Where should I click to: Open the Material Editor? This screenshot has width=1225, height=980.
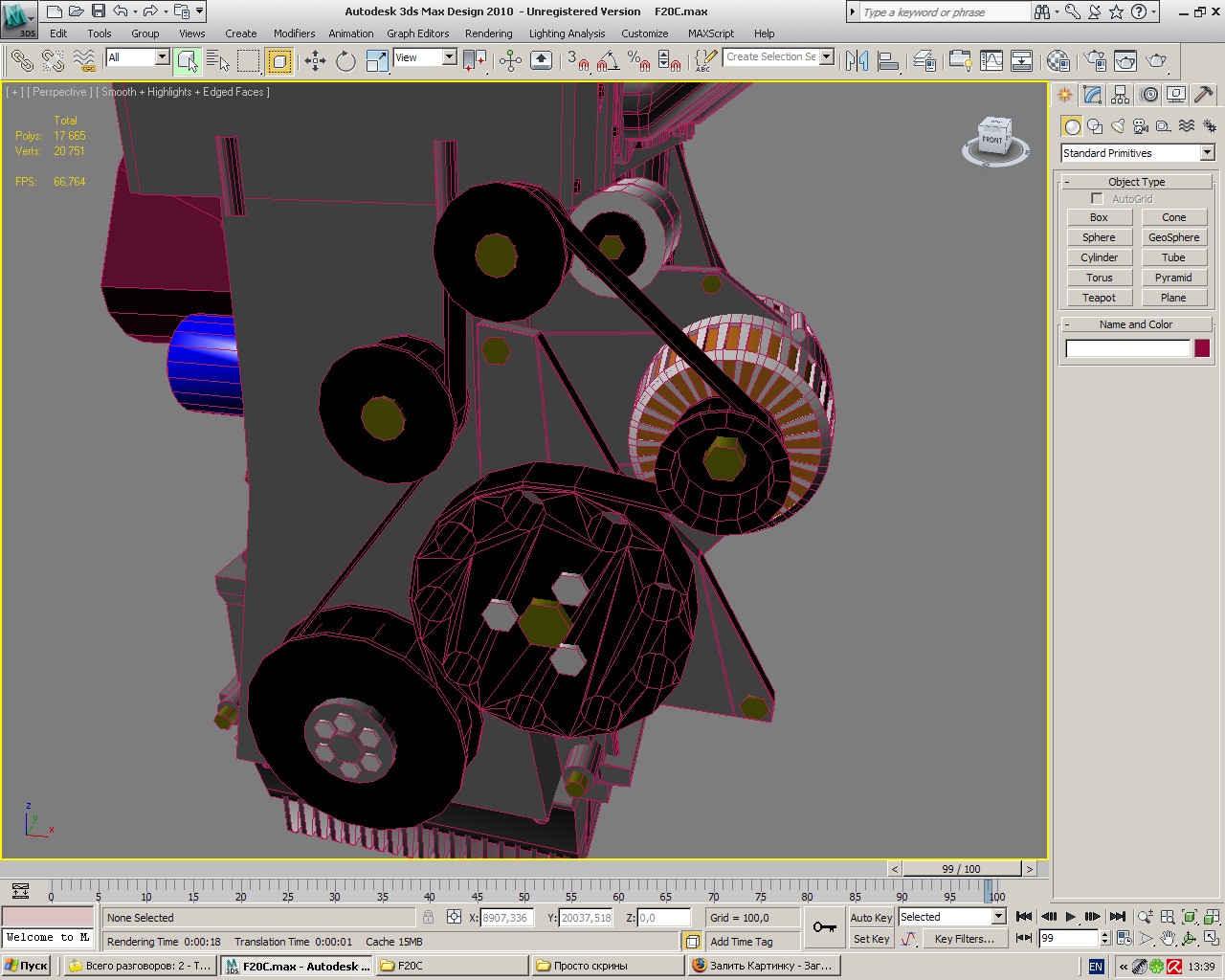(1058, 61)
